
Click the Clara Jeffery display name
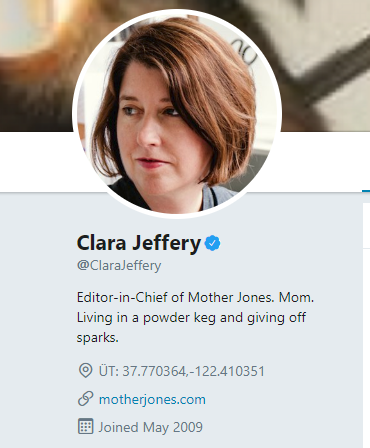pos(139,243)
